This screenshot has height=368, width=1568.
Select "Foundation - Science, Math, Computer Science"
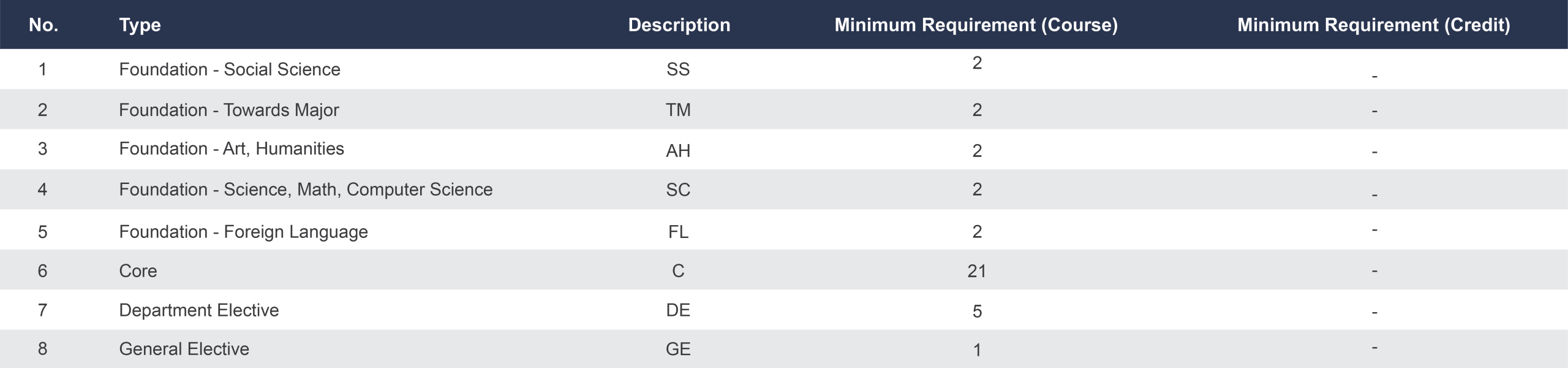pyautogui.click(x=305, y=190)
